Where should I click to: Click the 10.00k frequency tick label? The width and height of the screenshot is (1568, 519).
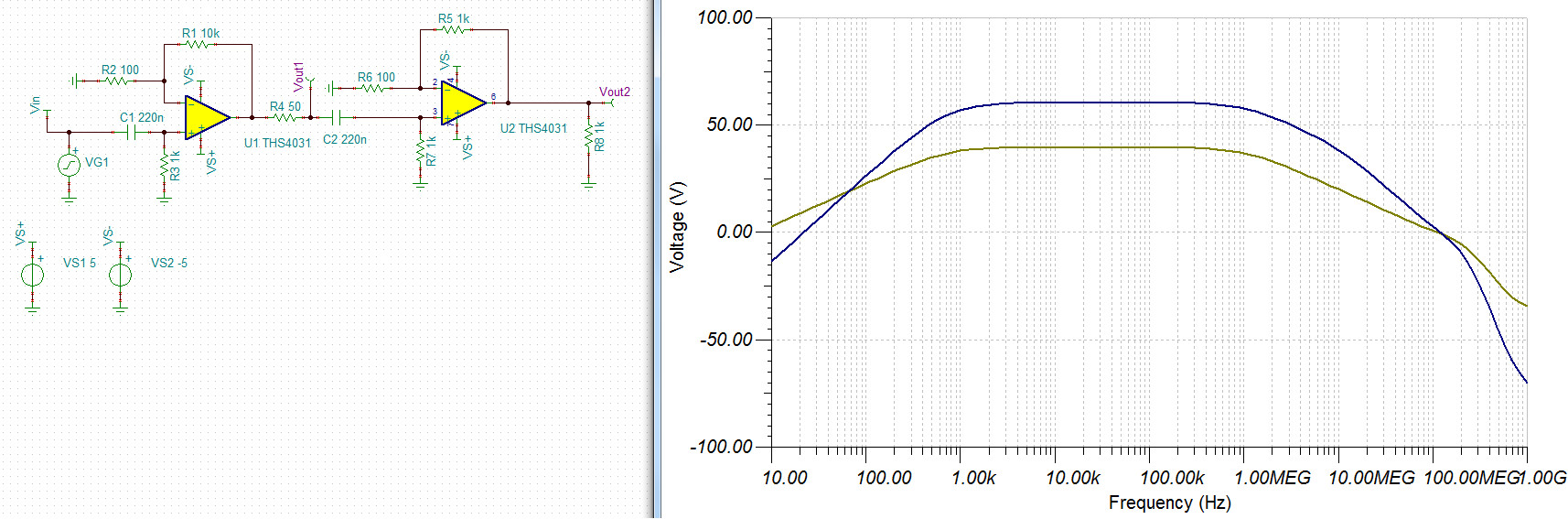pos(1072,478)
